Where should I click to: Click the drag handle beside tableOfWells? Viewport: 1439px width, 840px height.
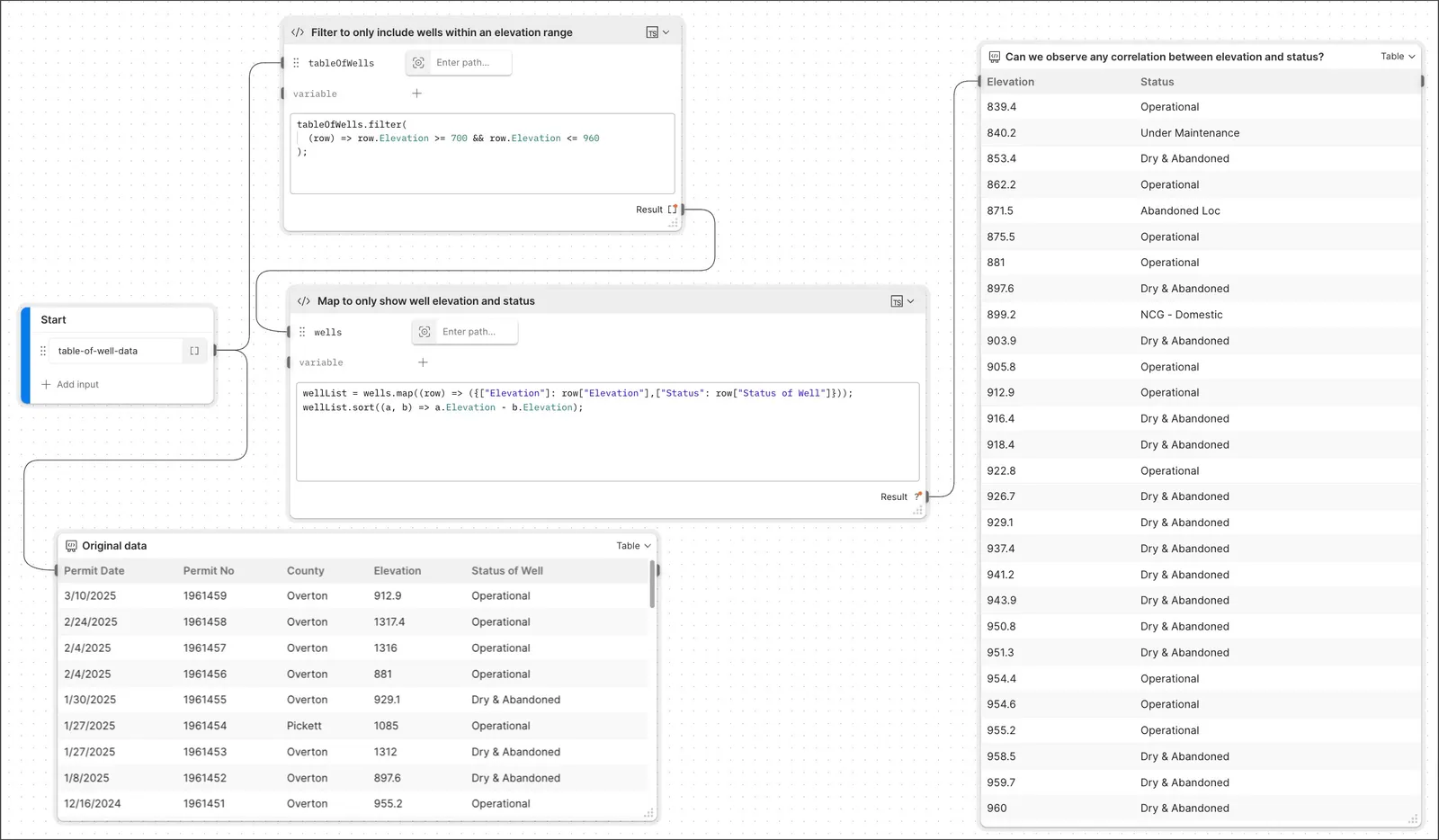click(296, 63)
